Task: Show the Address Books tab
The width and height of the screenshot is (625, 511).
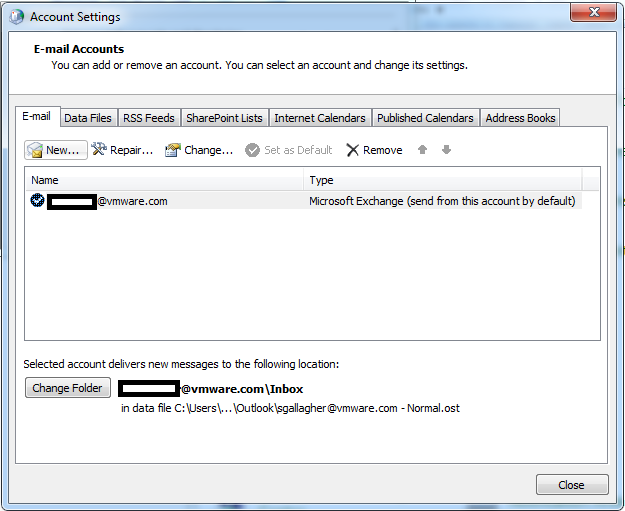Action: click(520, 118)
